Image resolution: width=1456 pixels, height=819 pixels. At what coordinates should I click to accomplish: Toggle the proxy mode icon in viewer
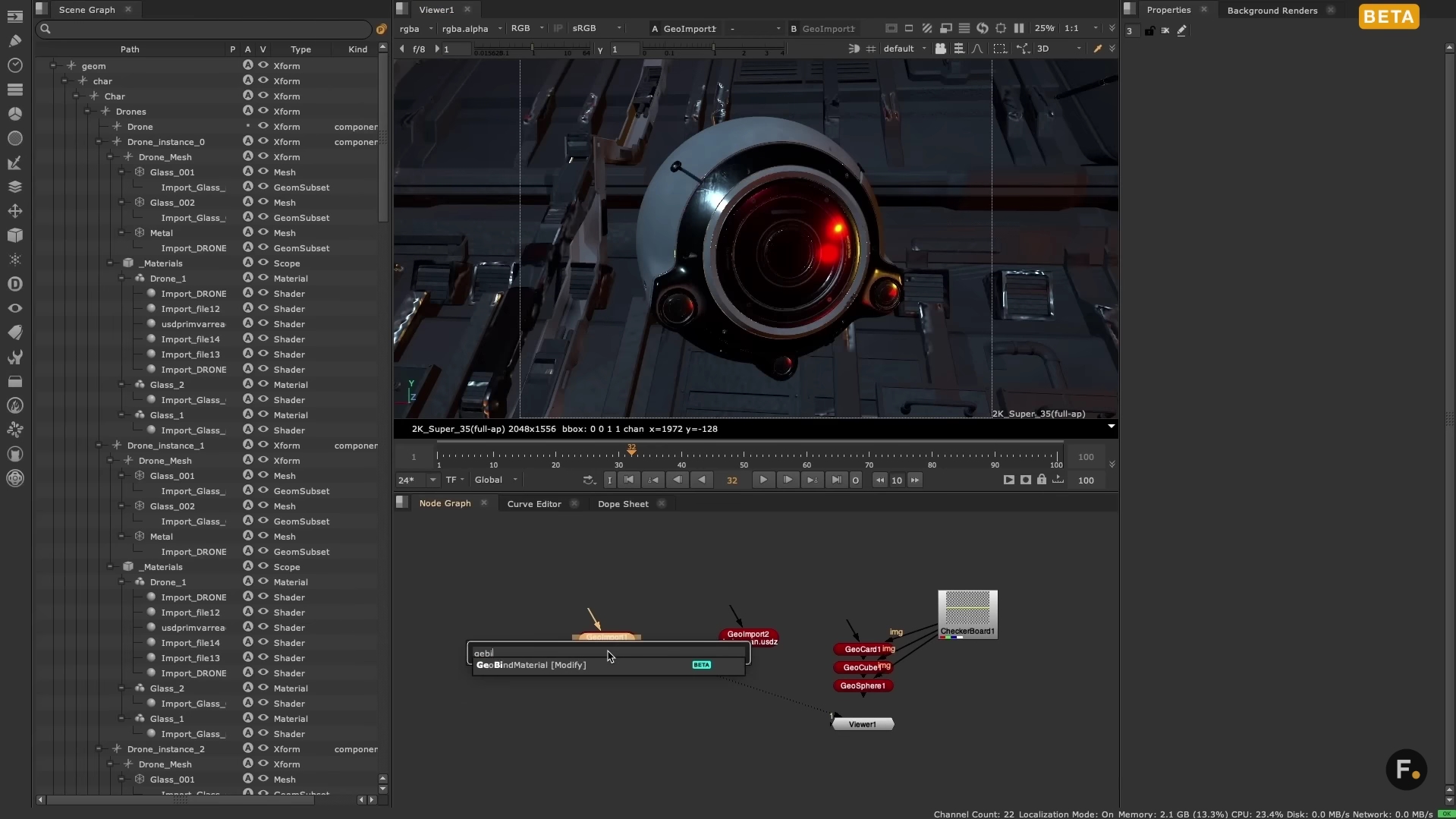[945, 28]
